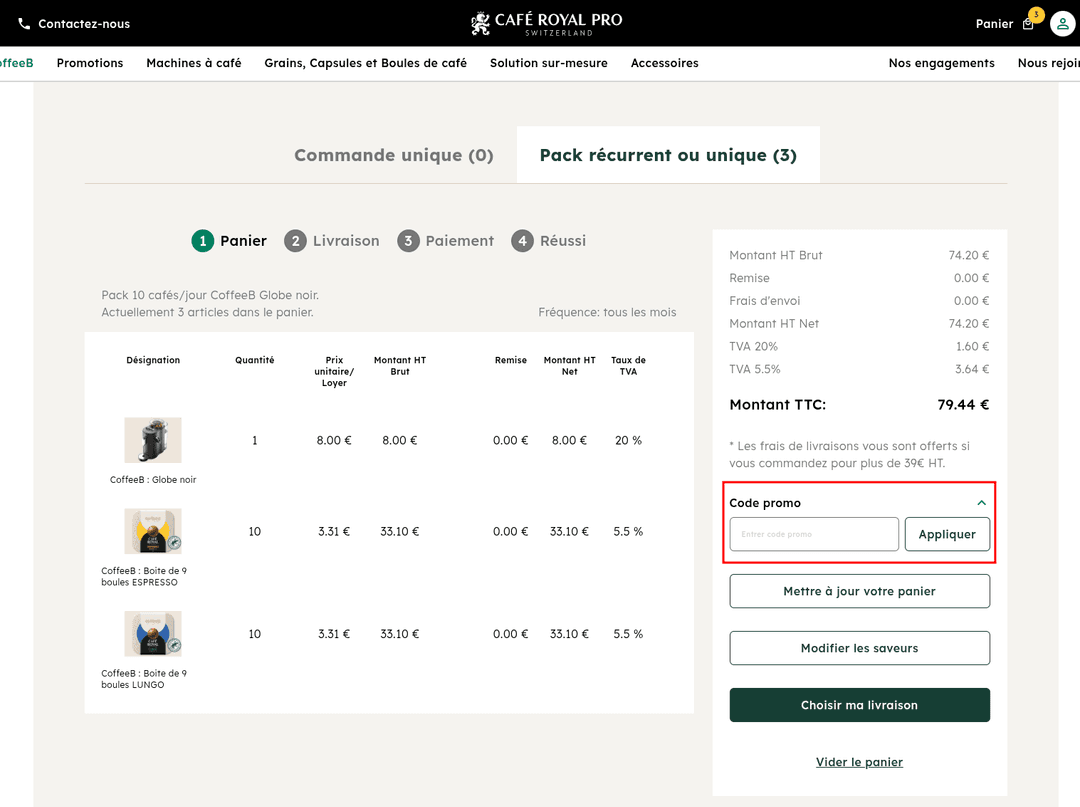Click 'CoffeeB : Boite de 9 boules ESPRESSO' text
The height and width of the screenshot is (807, 1080).
tap(144, 576)
